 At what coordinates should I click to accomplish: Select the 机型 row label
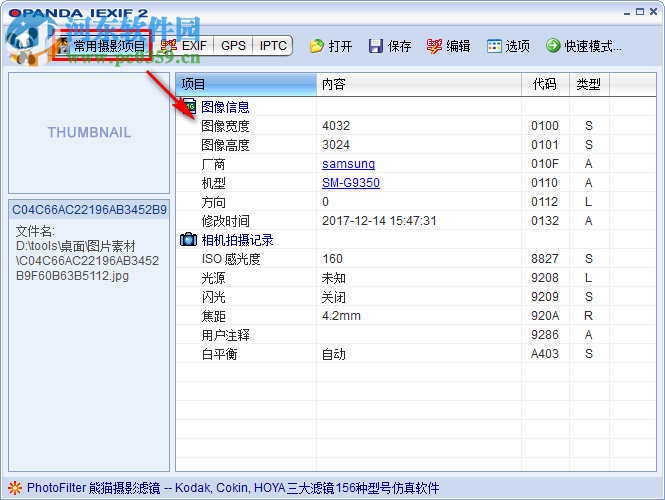coord(213,183)
